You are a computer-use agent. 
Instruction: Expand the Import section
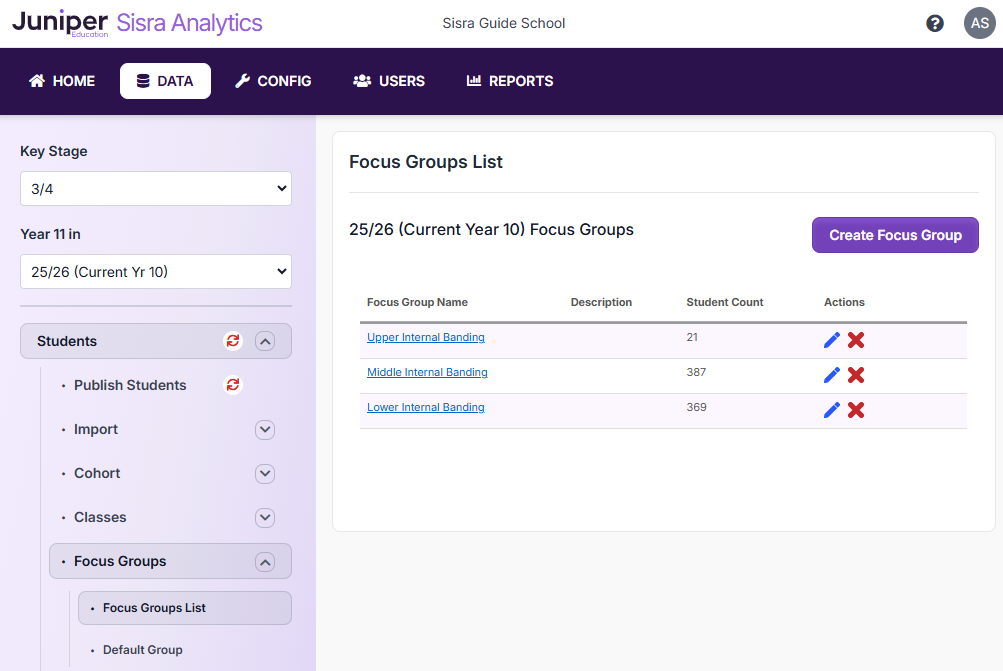(x=265, y=430)
